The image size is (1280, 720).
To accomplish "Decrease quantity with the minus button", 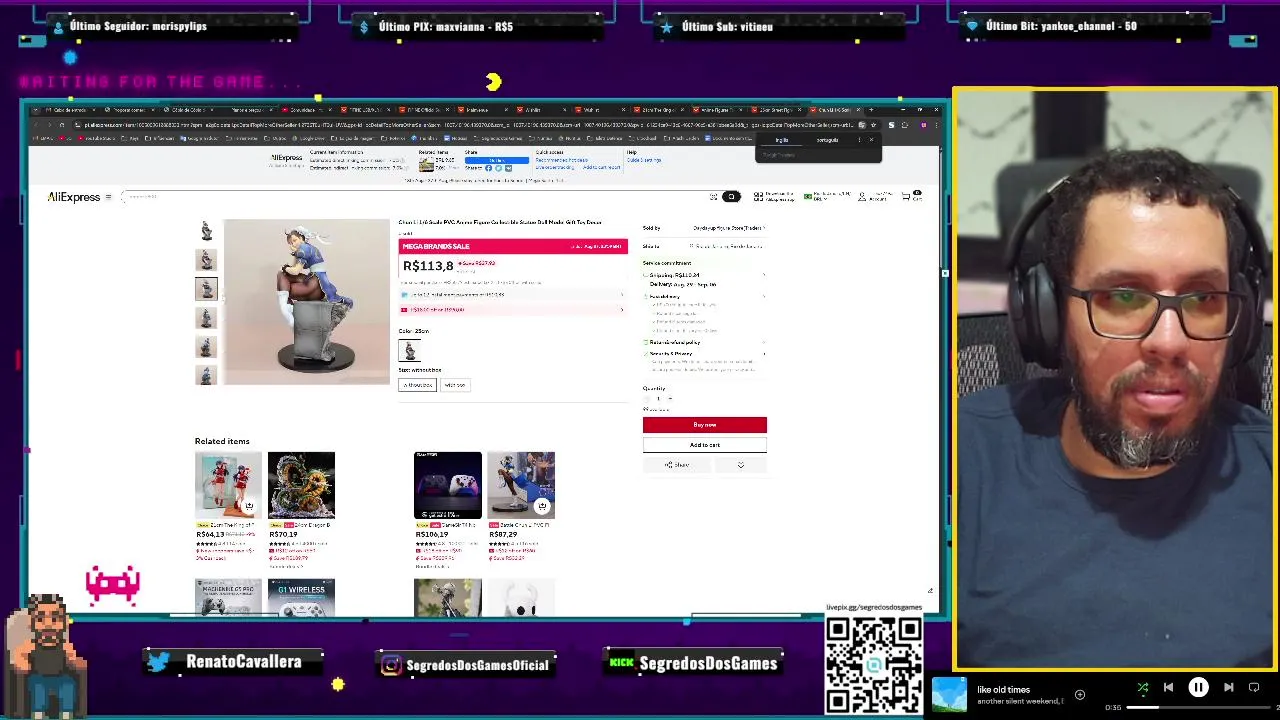I will click(x=647, y=398).
